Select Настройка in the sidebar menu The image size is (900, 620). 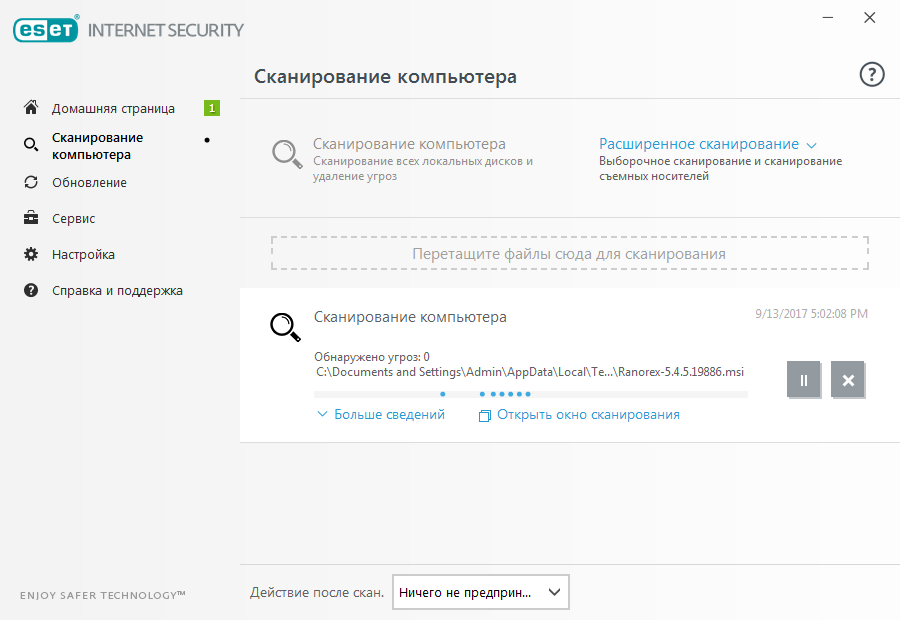pos(83,255)
